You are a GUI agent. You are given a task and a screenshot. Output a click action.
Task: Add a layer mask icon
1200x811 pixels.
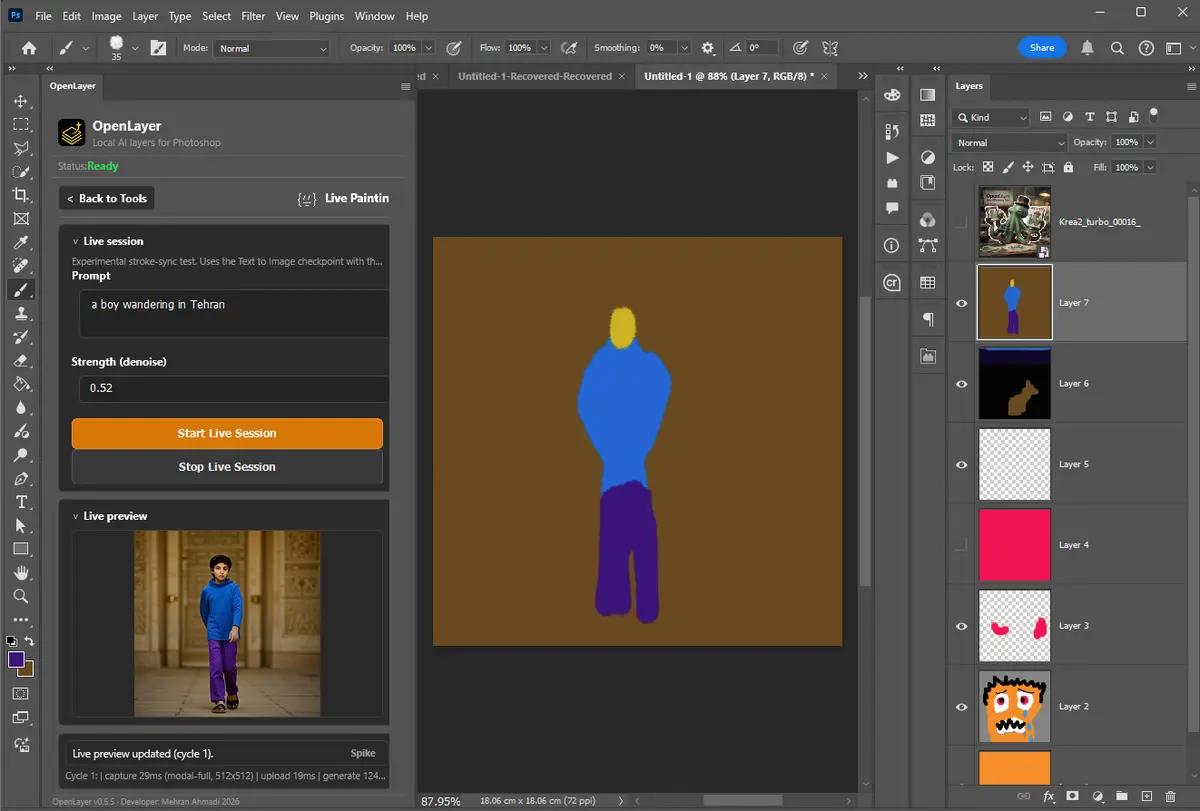1072,796
